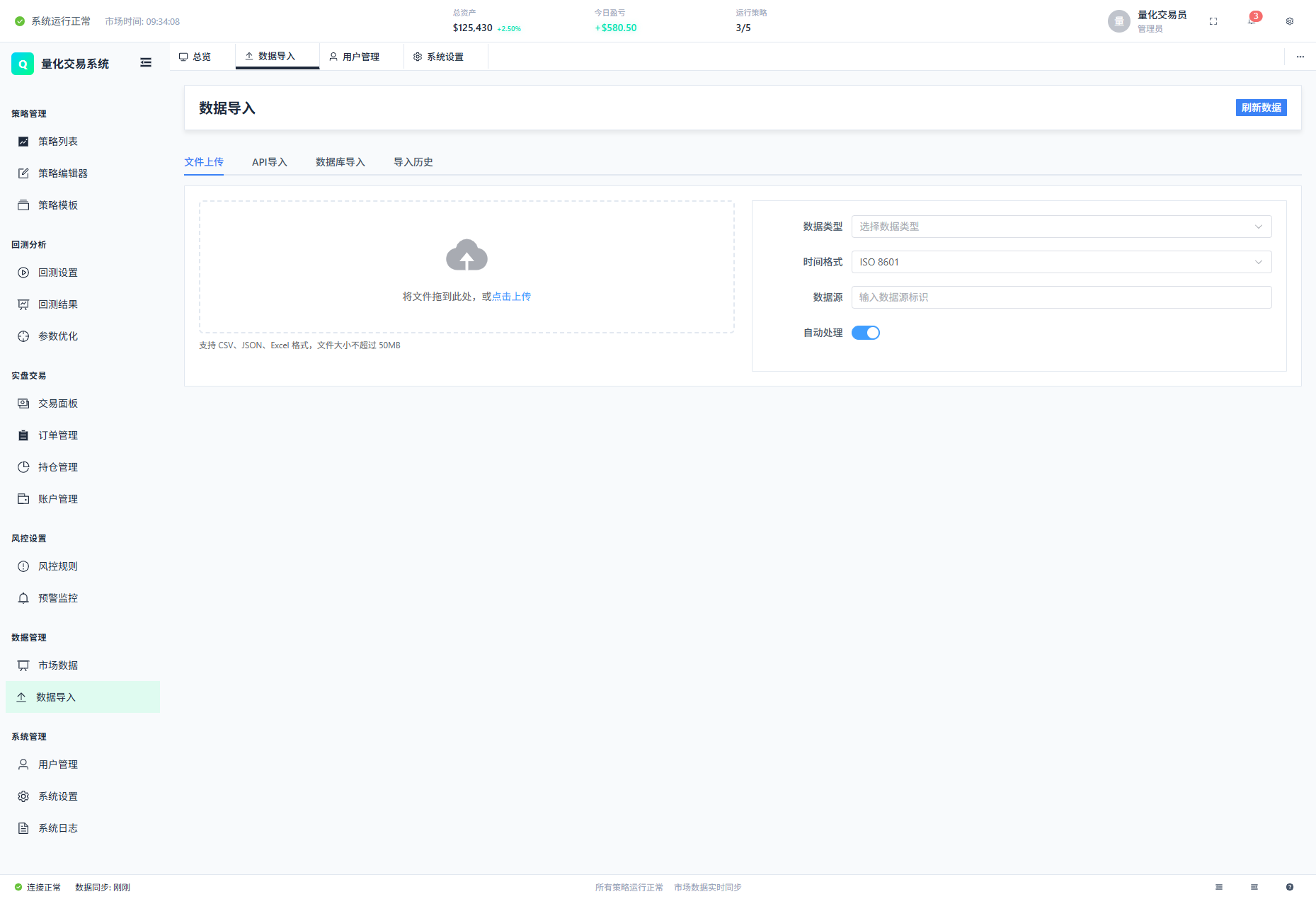Open the 策略列表 chart icon
1316x899 pixels.
pos(23,142)
